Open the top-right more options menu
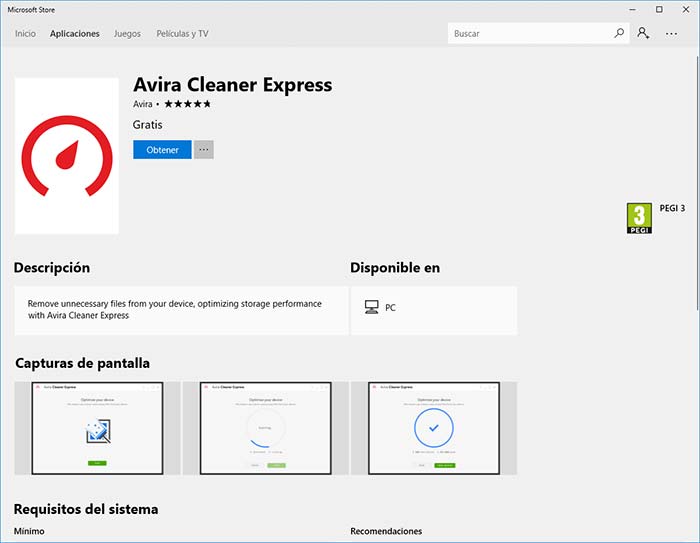Viewport: 700px width, 543px height. tap(671, 33)
